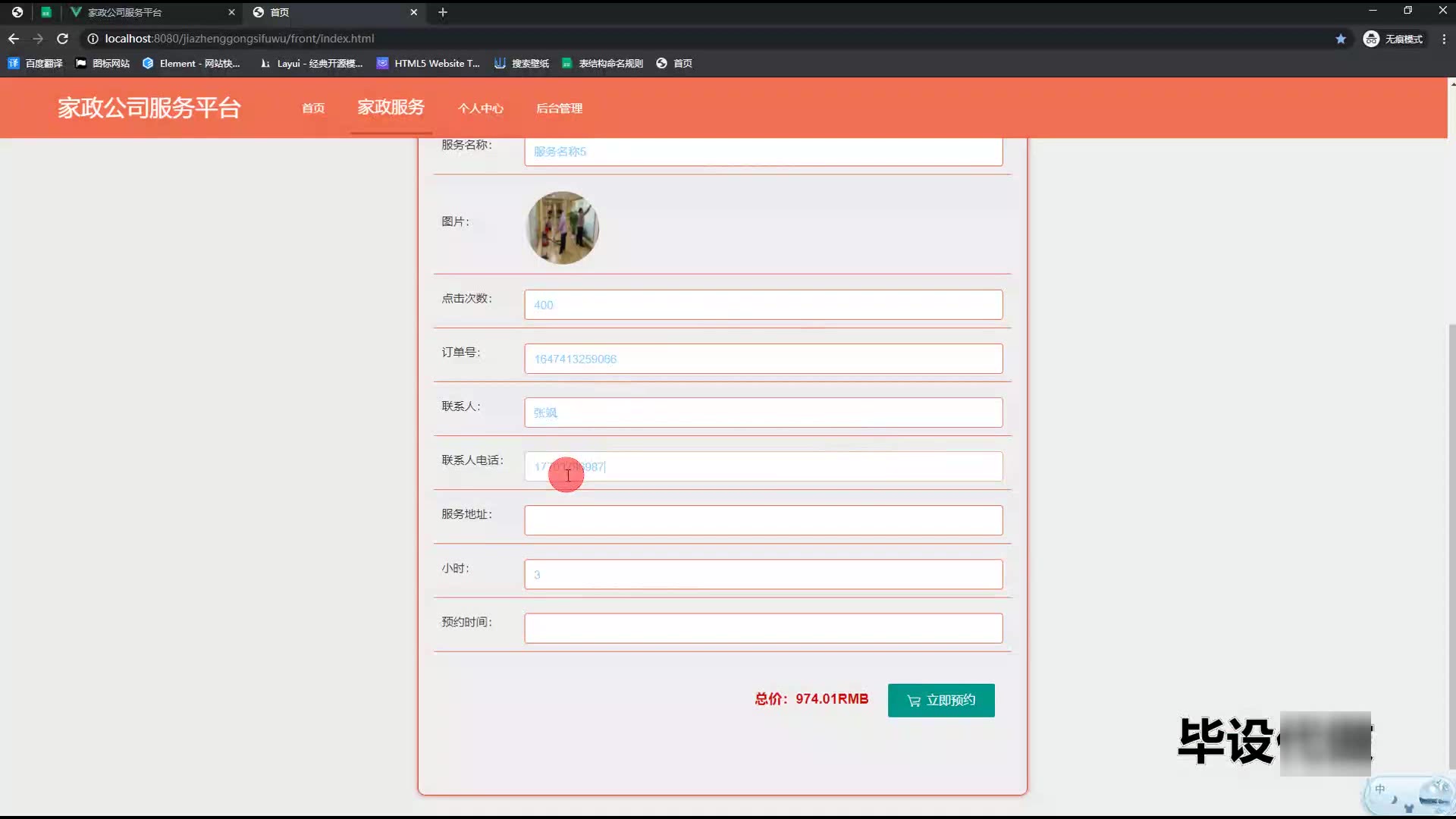Open browser three-dot menu
Viewport: 1456px width, 819px height.
1444,39
